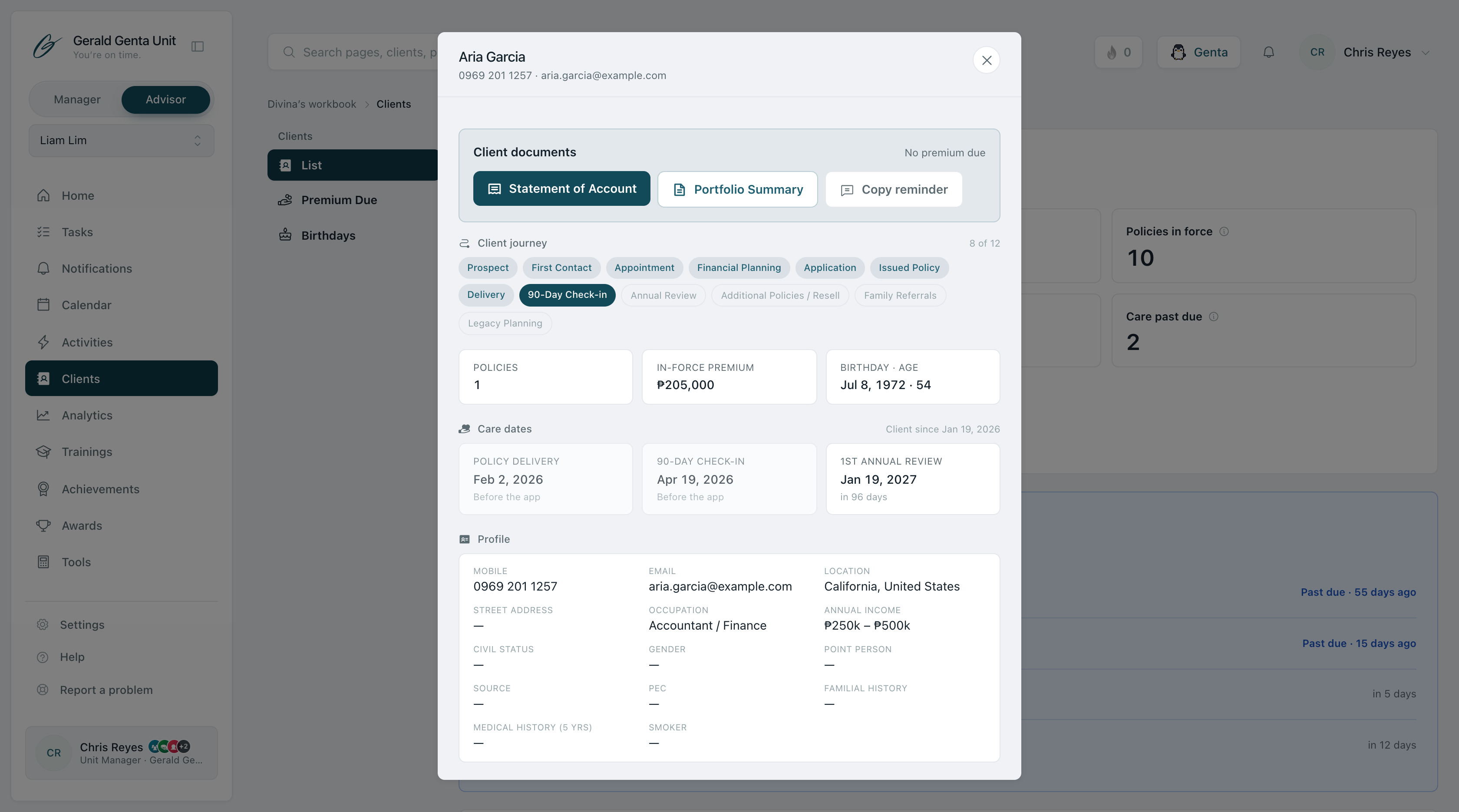1459x812 pixels.
Task: Click Divina's workbook breadcrumb
Action: 311,104
